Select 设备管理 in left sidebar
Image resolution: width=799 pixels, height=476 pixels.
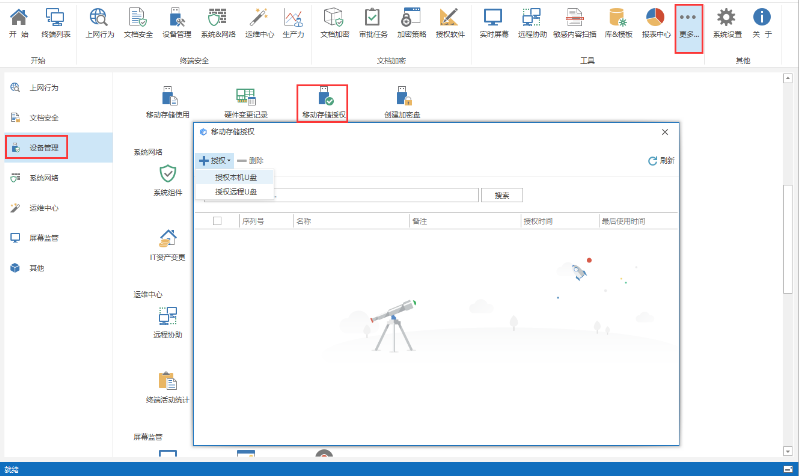click(x=59, y=148)
